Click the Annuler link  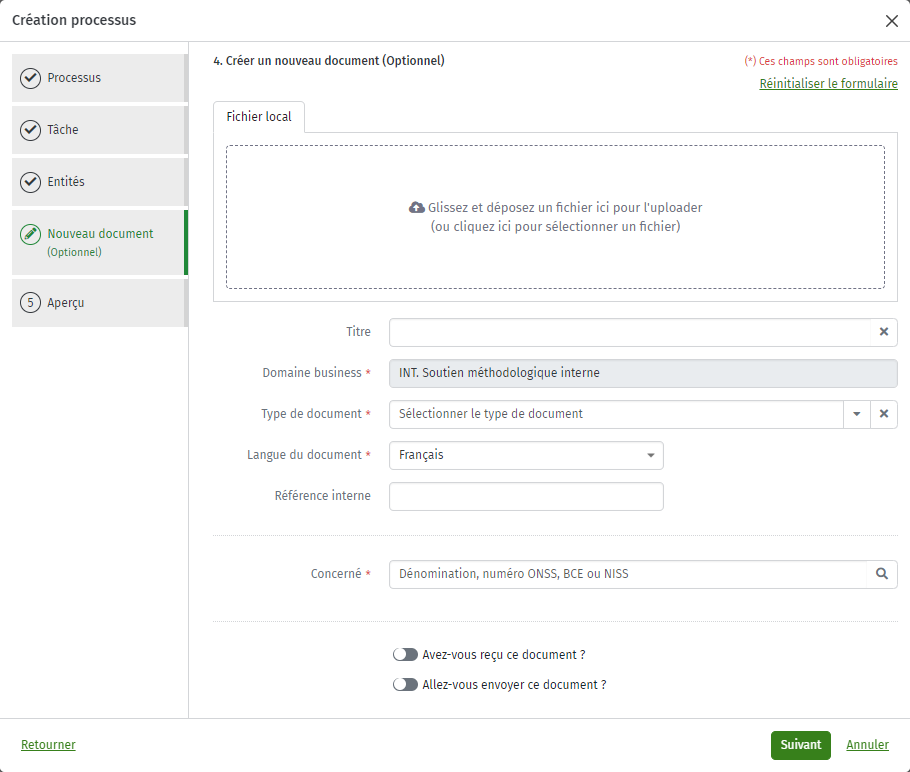point(867,745)
